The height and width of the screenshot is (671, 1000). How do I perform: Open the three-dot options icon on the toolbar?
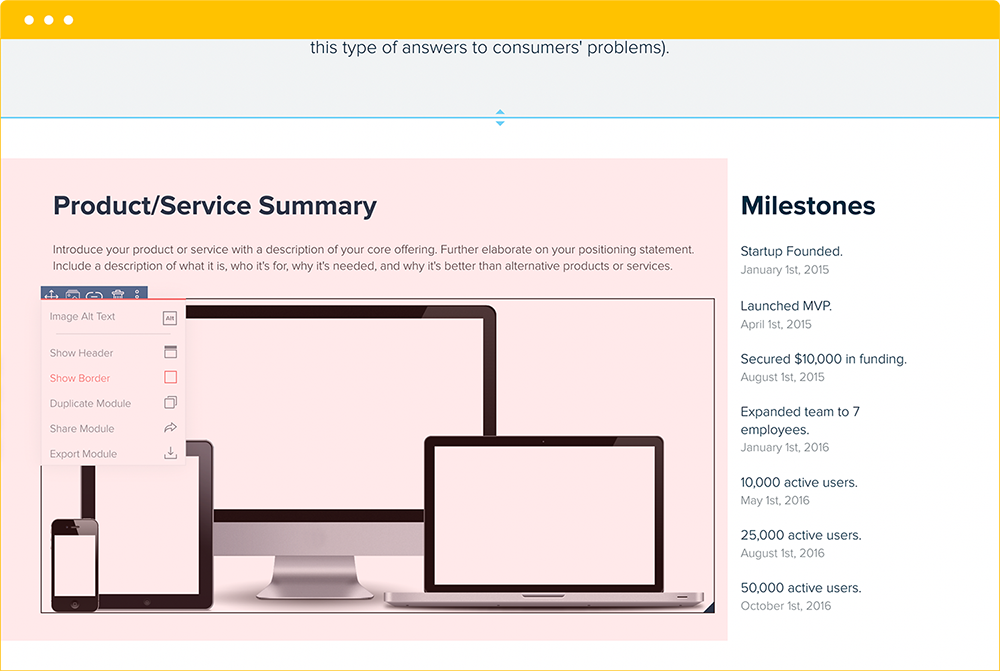136,295
